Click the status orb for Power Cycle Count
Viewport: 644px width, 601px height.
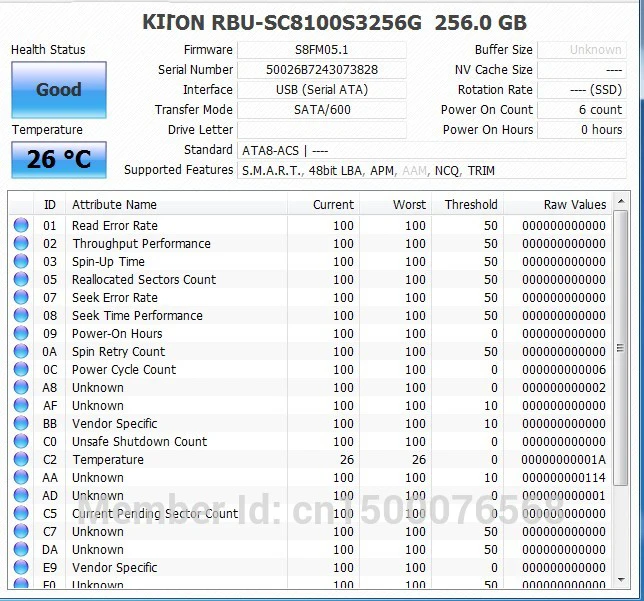(21, 369)
